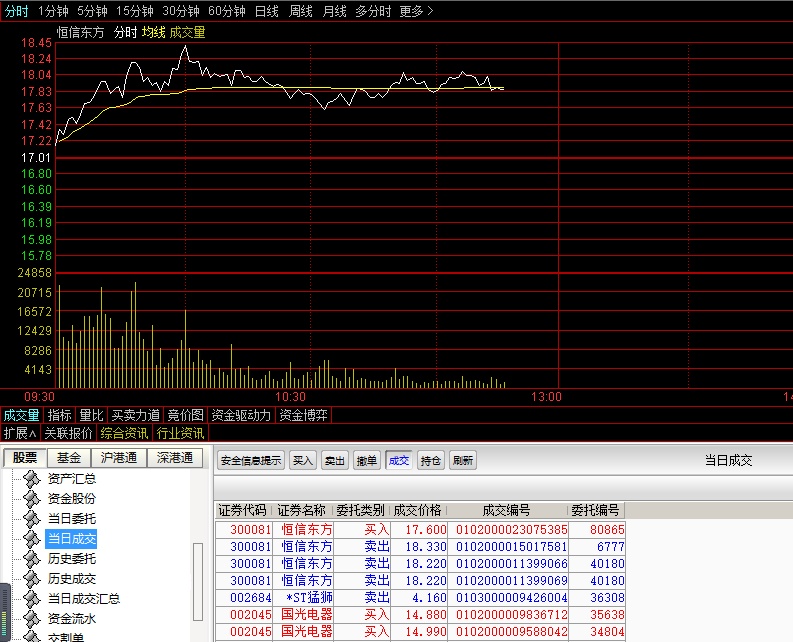This screenshot has height=642, width=793.
Task: Open the 更多 timeframe dropdown
Action: click(416, 11)
